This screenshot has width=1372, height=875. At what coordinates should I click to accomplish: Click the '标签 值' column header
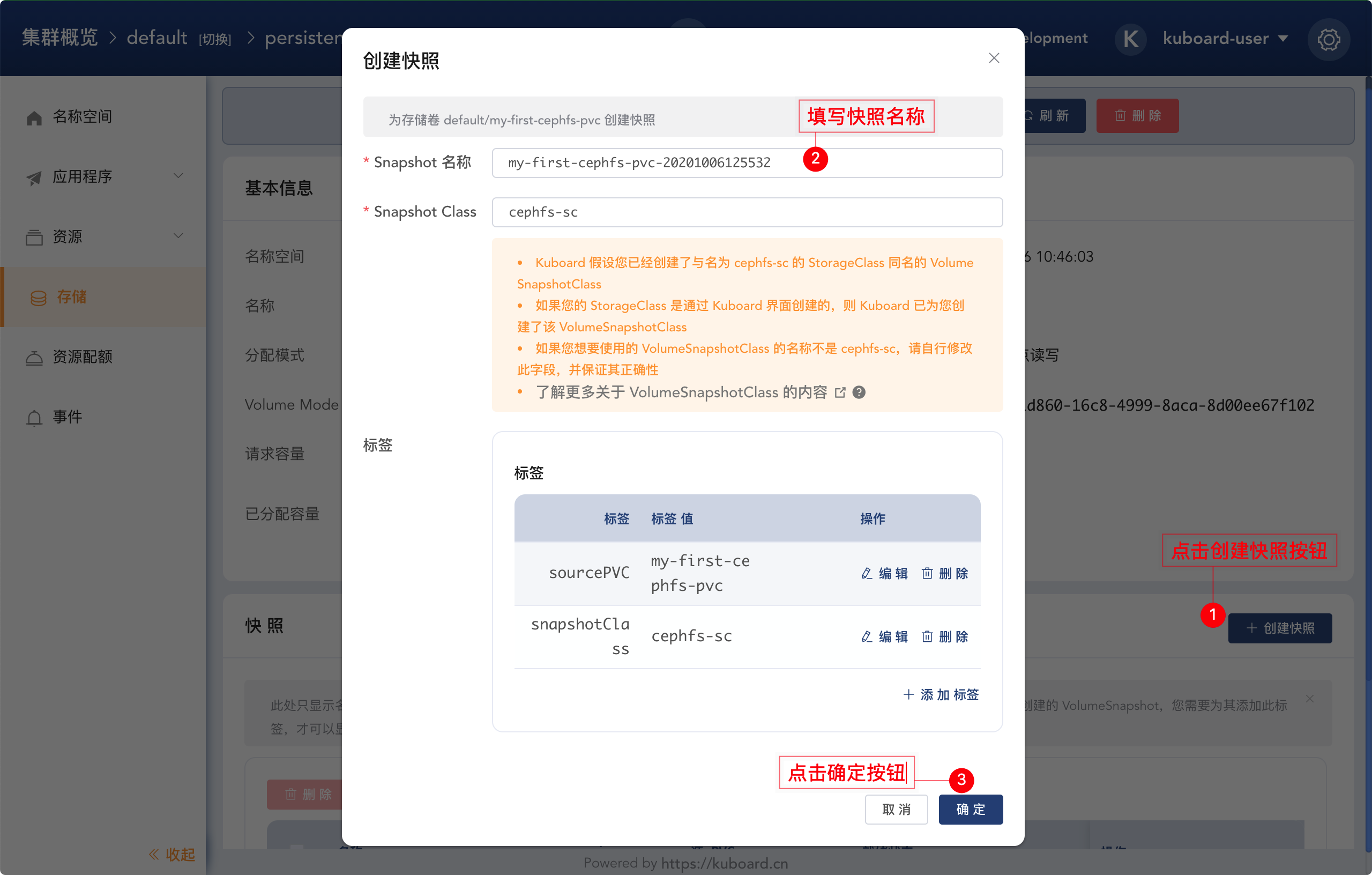[672, 518]
